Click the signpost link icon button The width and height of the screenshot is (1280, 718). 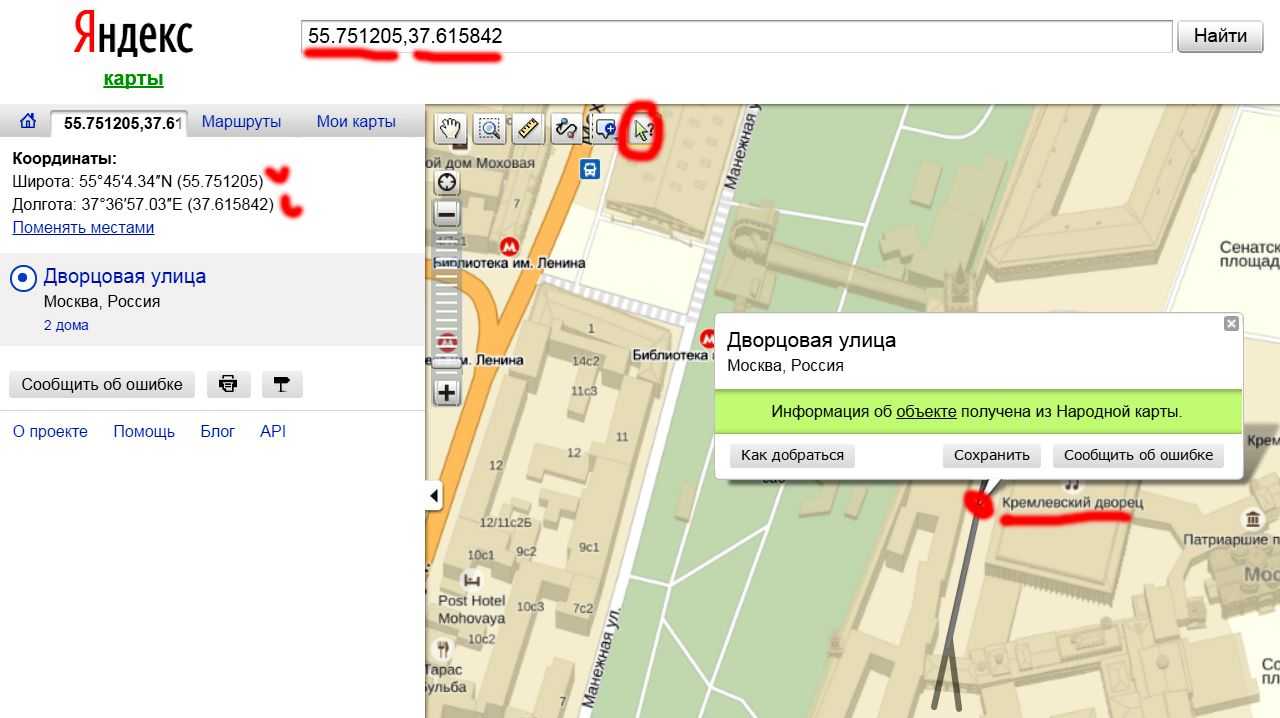tap(282, 384)
